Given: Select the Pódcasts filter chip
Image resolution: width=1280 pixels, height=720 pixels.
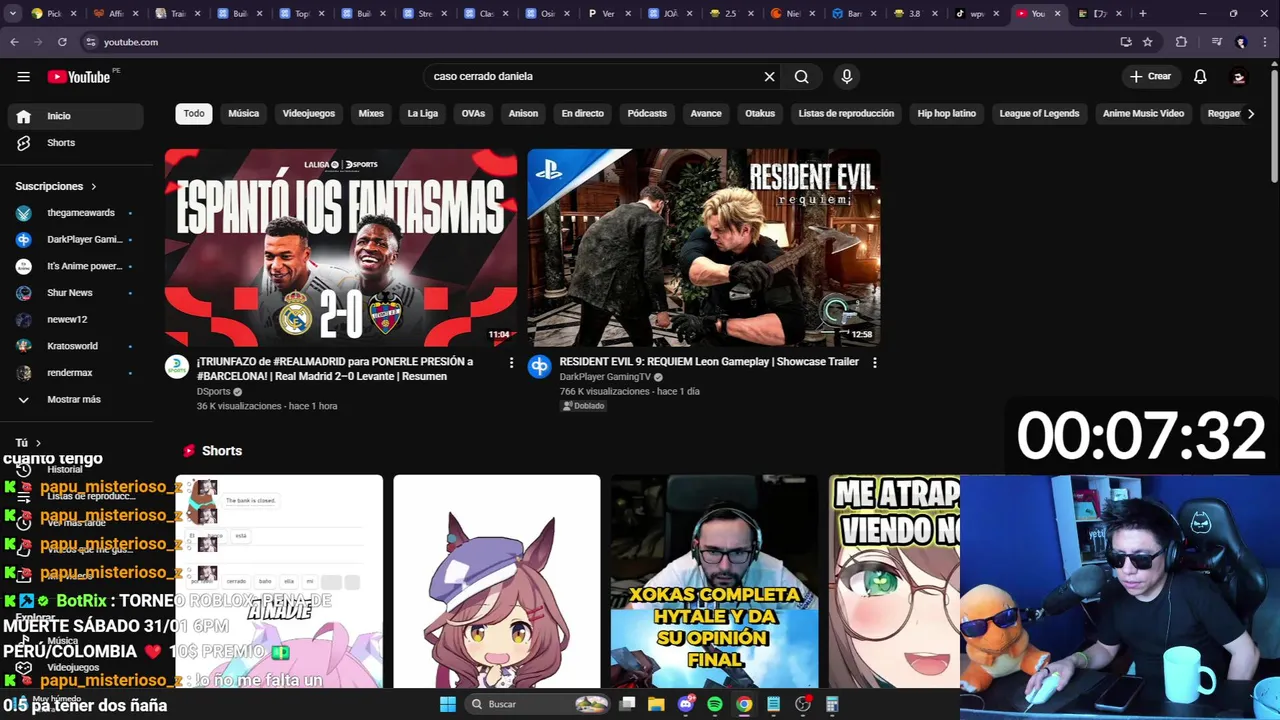Looking at the screenshot, I should point(647,114).
